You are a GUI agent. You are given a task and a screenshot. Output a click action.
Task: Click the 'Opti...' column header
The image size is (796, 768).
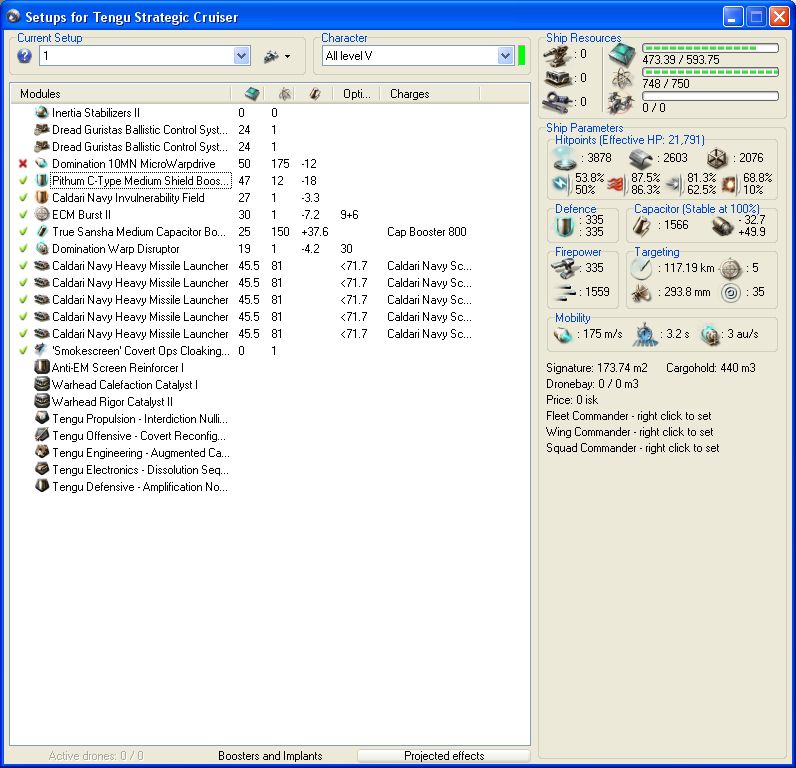coord(356,94)
